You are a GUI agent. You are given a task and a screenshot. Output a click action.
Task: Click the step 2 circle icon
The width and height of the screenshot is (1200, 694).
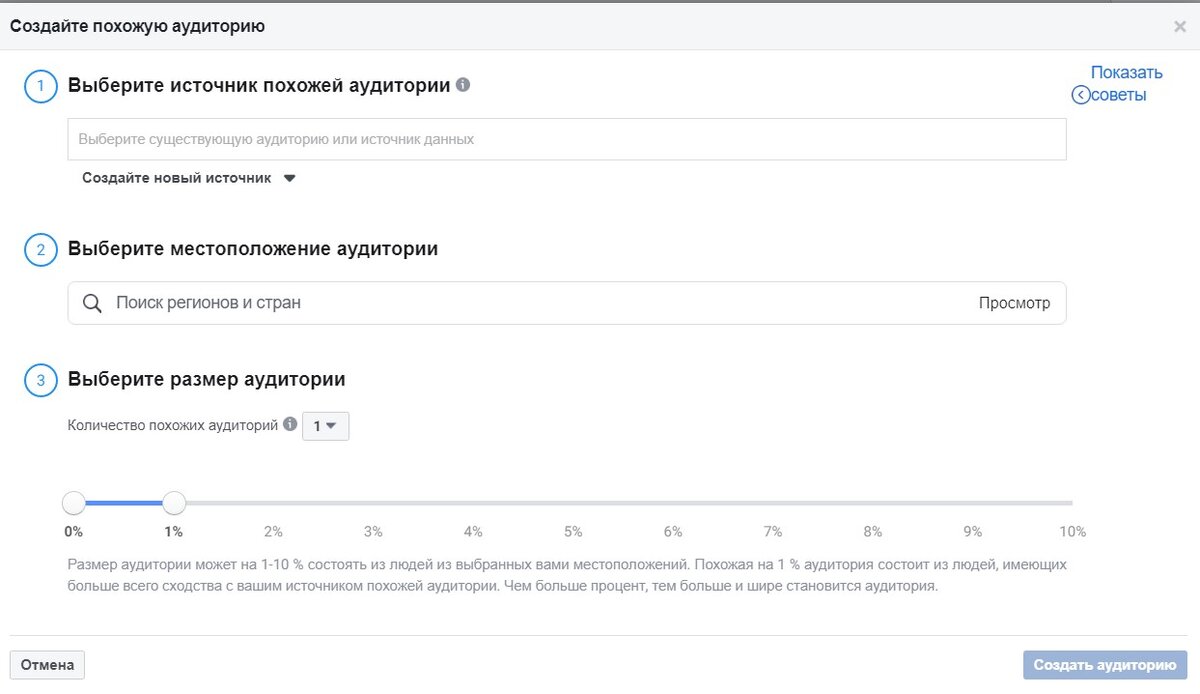coord(40,249)
